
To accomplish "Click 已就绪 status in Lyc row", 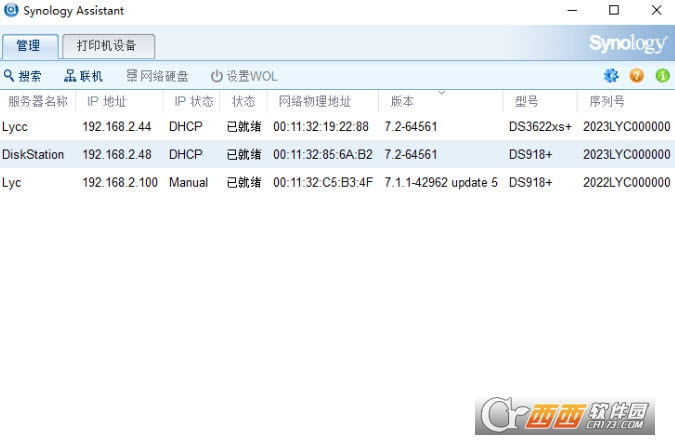I will coord(244,182).
